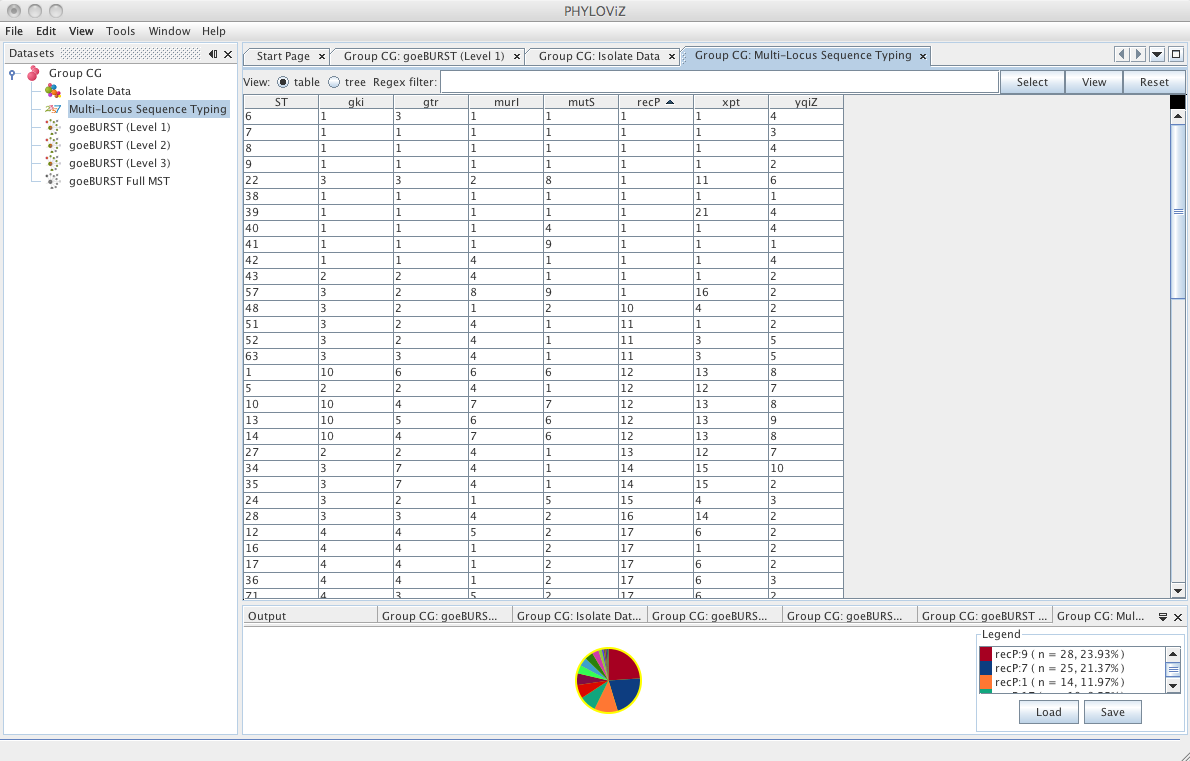Open the goeBURST Full MST icon
This screenshot has width=1190, height=761.
pos(52,181)
